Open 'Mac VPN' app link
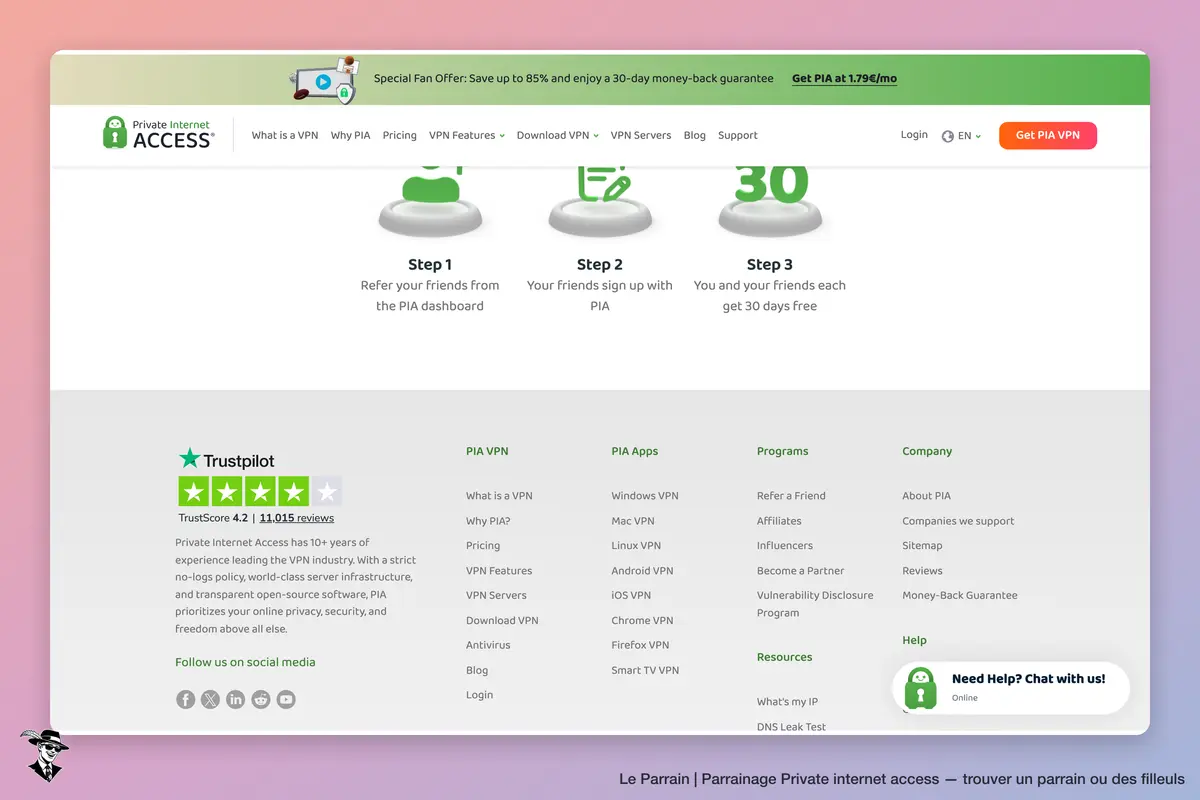Screen dimensions: 1200x800 (x=633, y=521)
